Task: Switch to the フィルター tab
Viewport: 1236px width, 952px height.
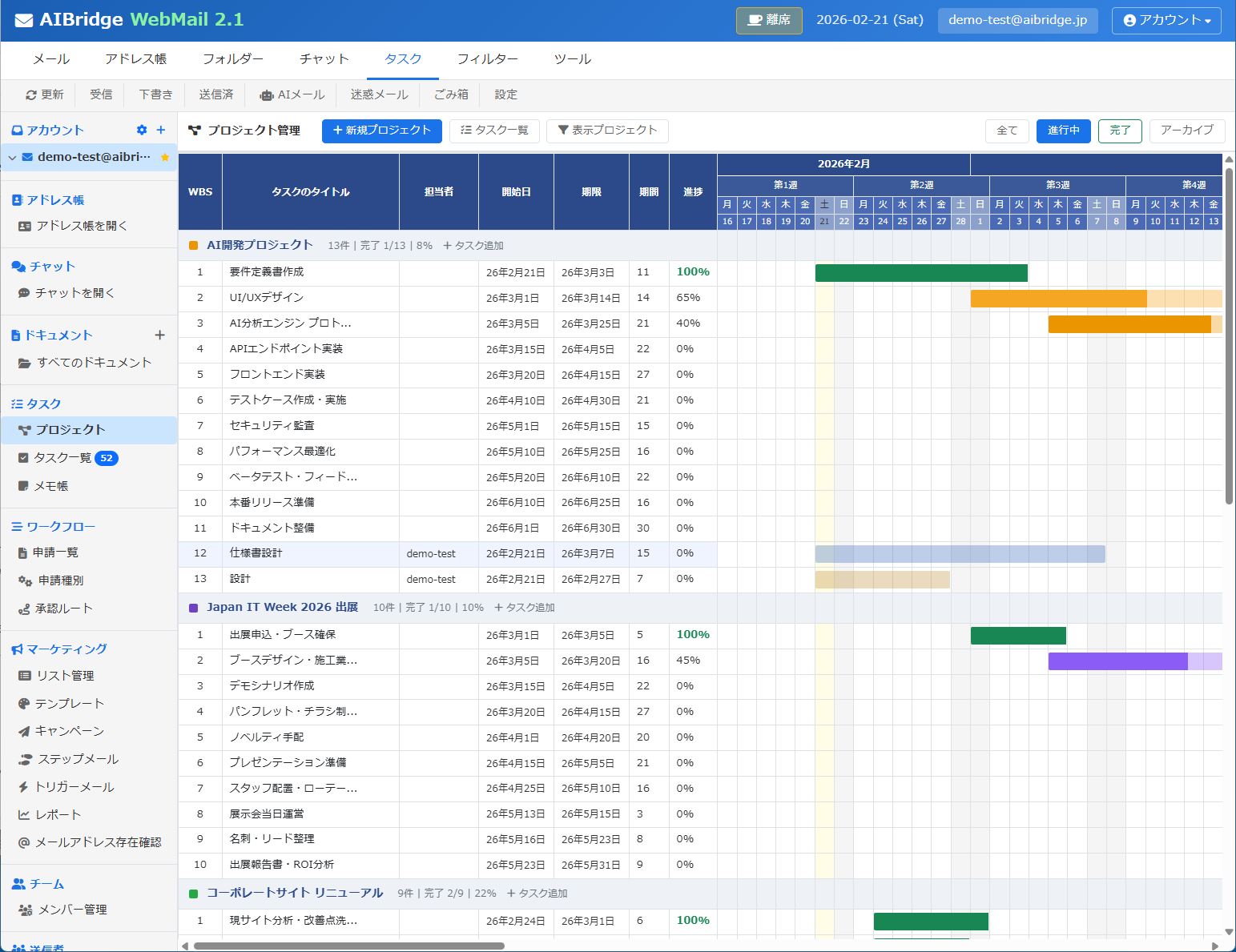Action: 488,58
